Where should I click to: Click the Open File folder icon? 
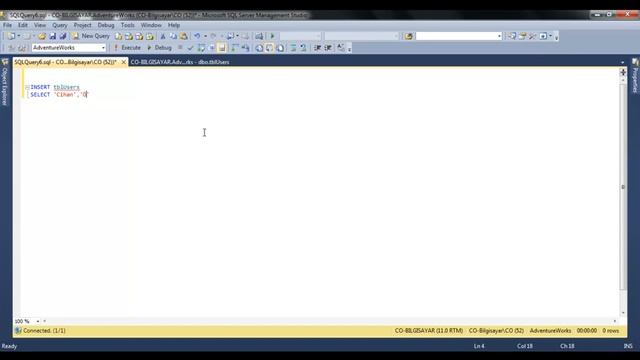tap(42, 36)
